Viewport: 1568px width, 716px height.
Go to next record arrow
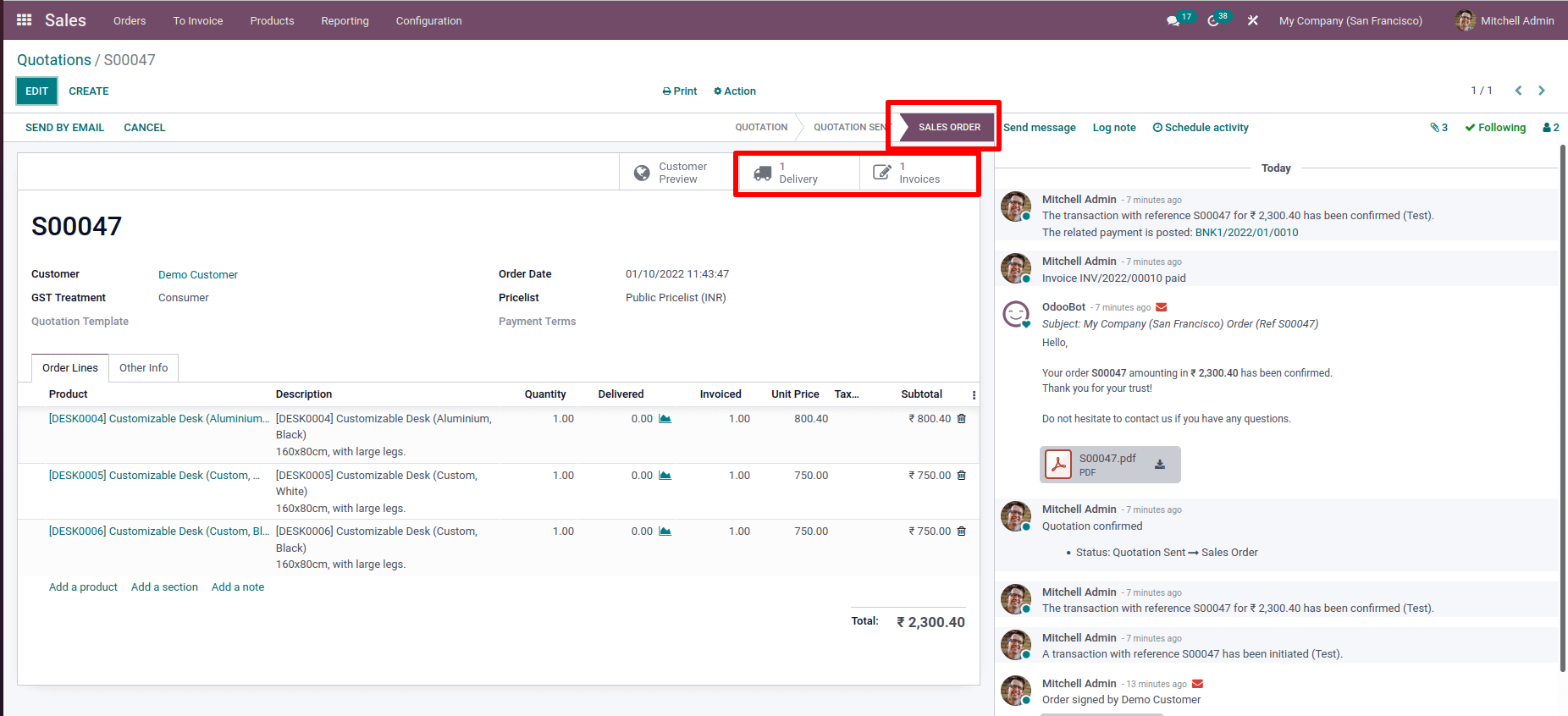(x=1542, y=91)
